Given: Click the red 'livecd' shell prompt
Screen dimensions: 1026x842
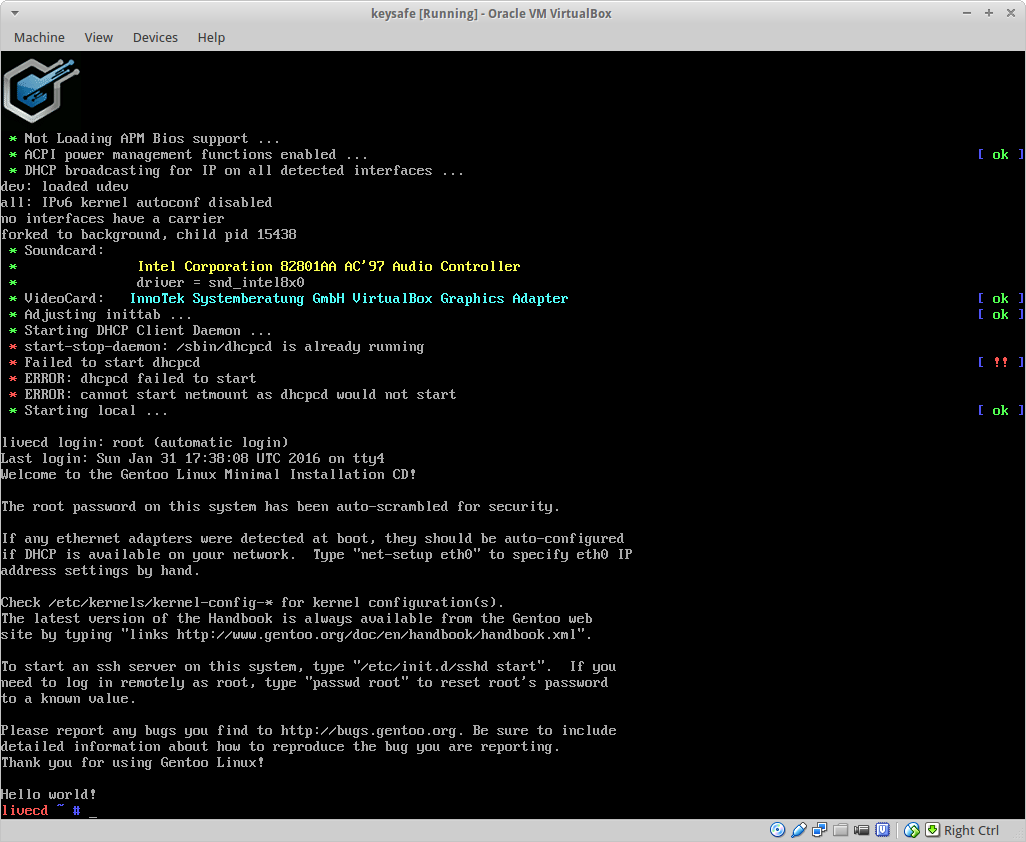Looking at the screenshot, I should [25, 811].
